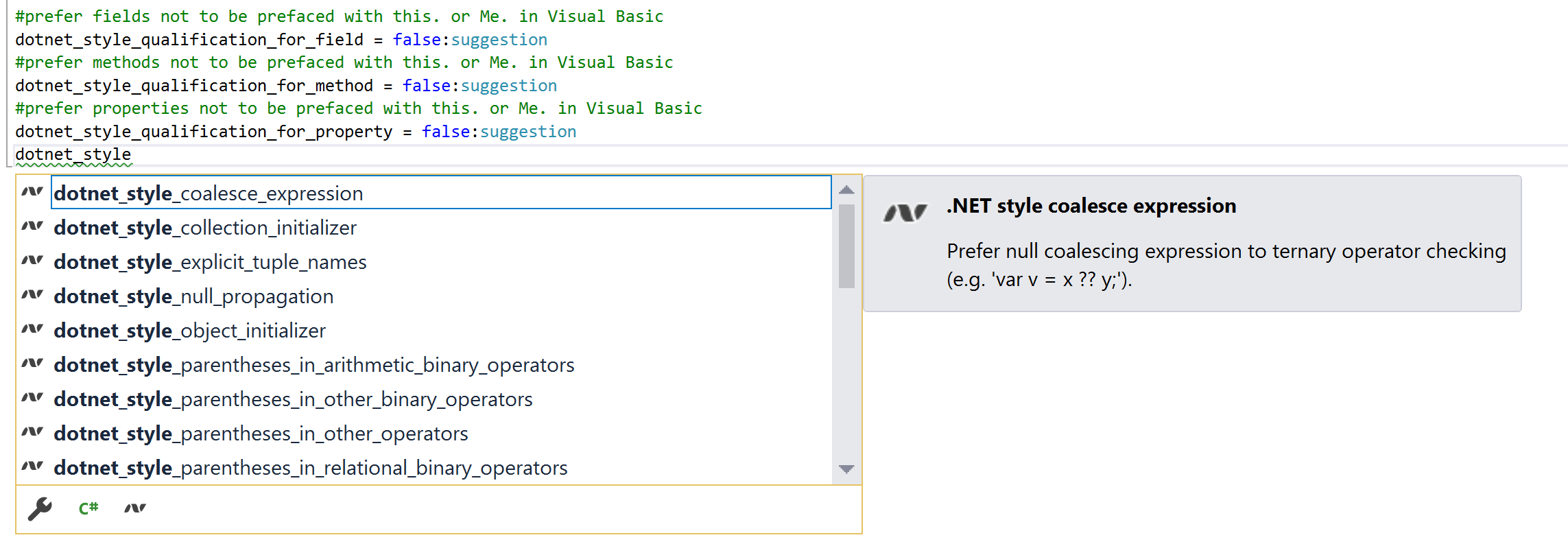This screenshot has width=1568, height=555.
Task: Pick dotnet_style_explicit_tuple_names entry
Action: 442,262
